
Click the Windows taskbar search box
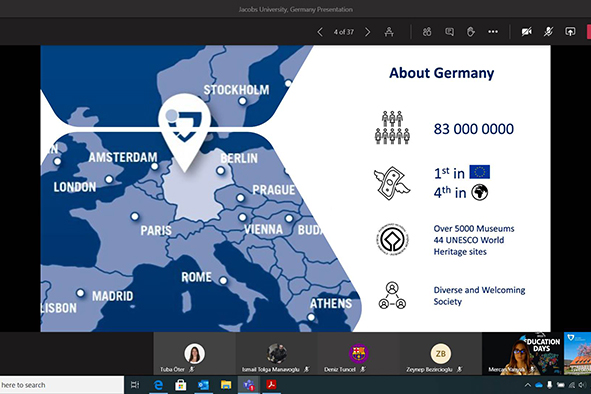coord(61,385)
